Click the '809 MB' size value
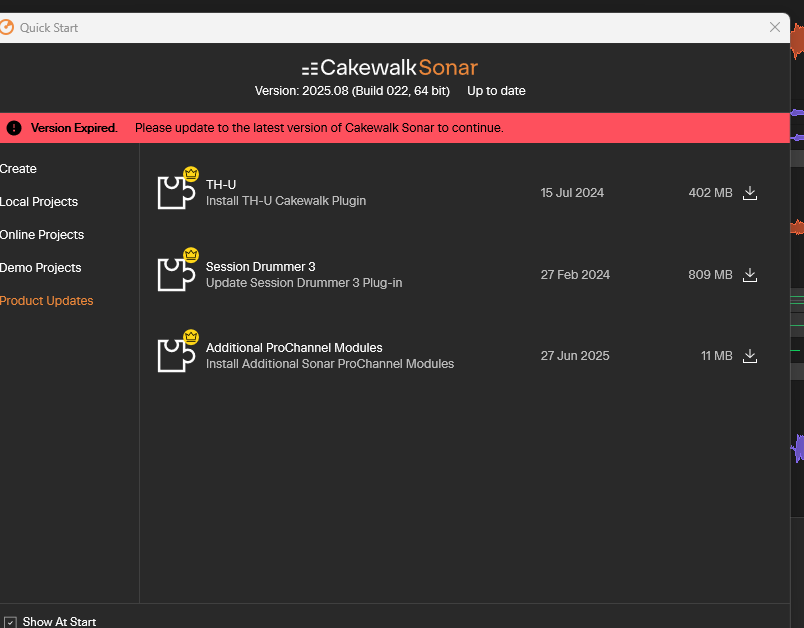Viewport: 804px width, 628px height. point(711,275)
